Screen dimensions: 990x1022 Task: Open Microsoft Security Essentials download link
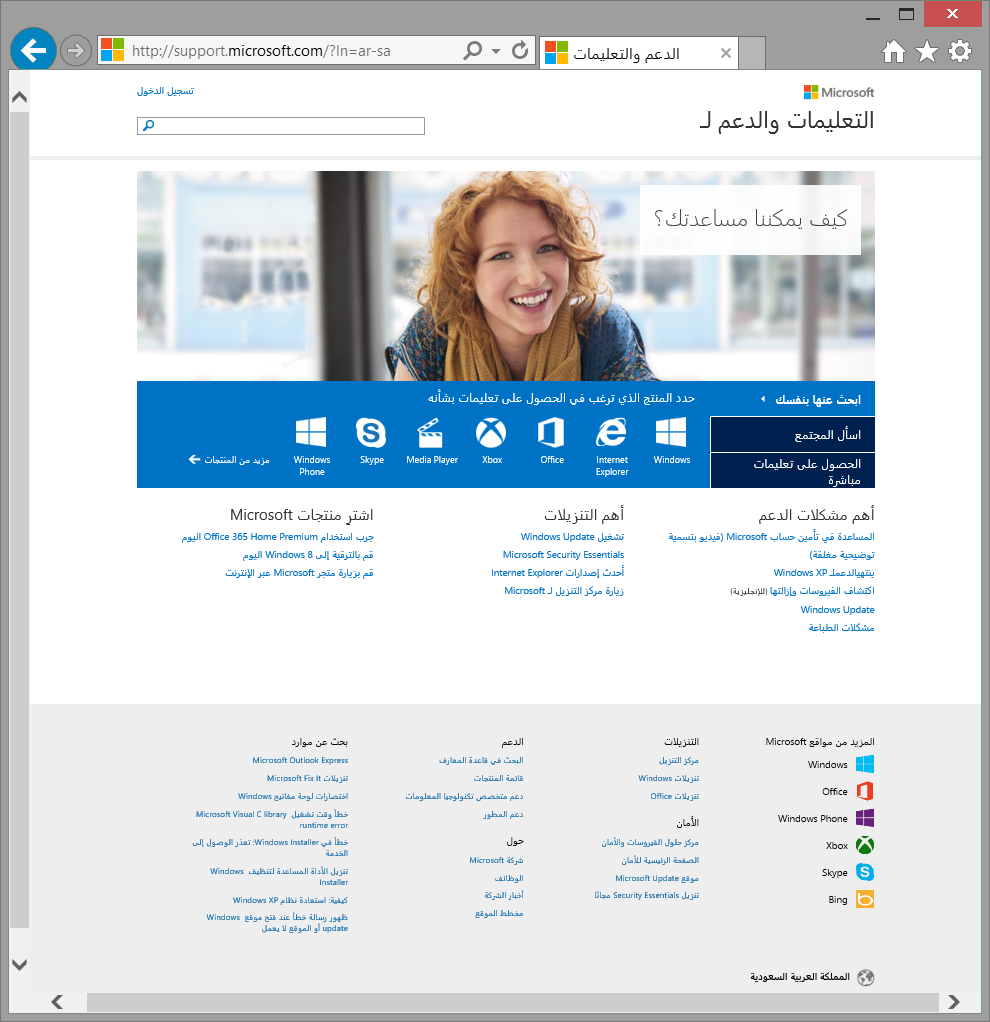pos(563,555)
